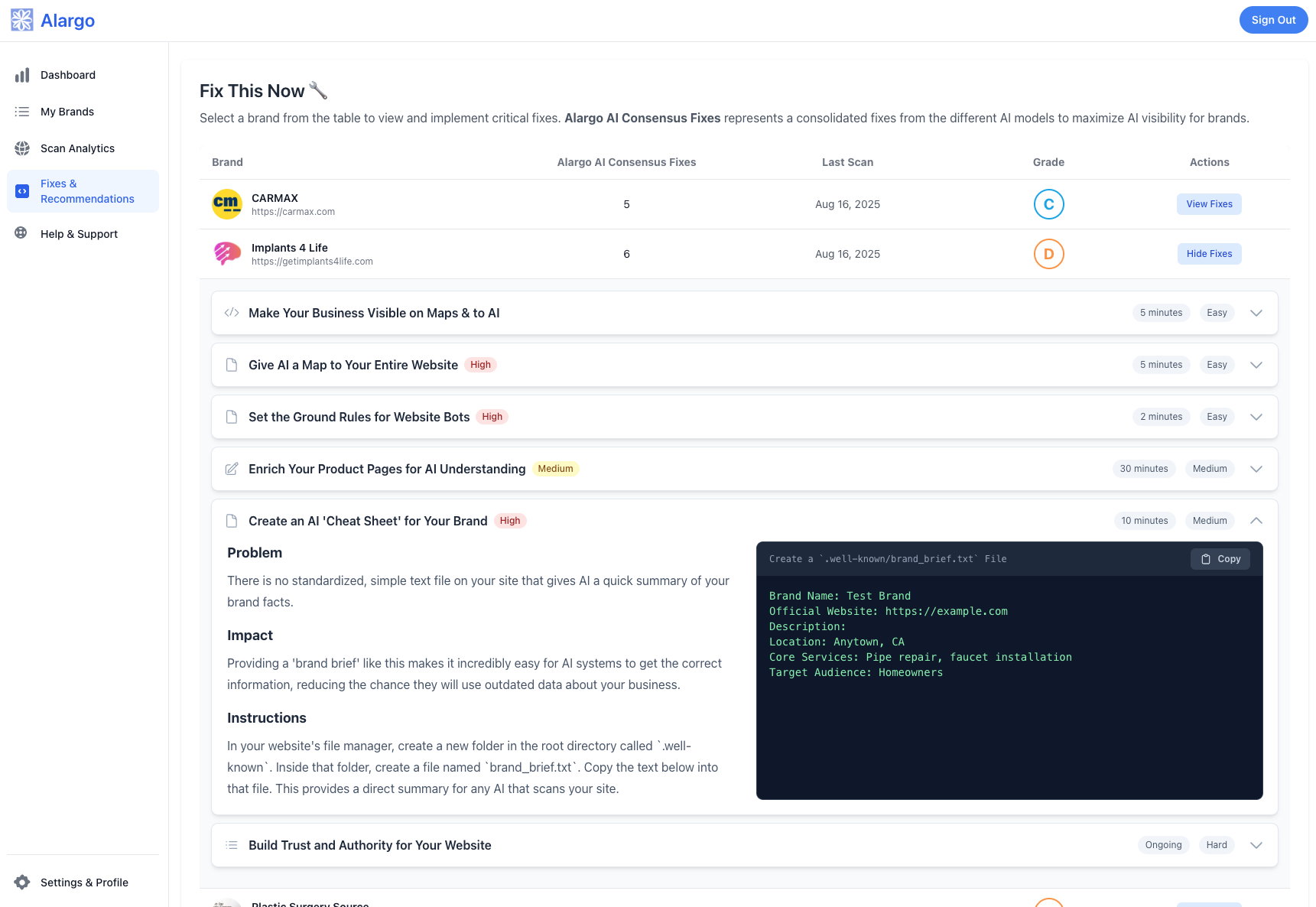Collapse the 'Create an AI Cheat Sheet' fix

1256,520
